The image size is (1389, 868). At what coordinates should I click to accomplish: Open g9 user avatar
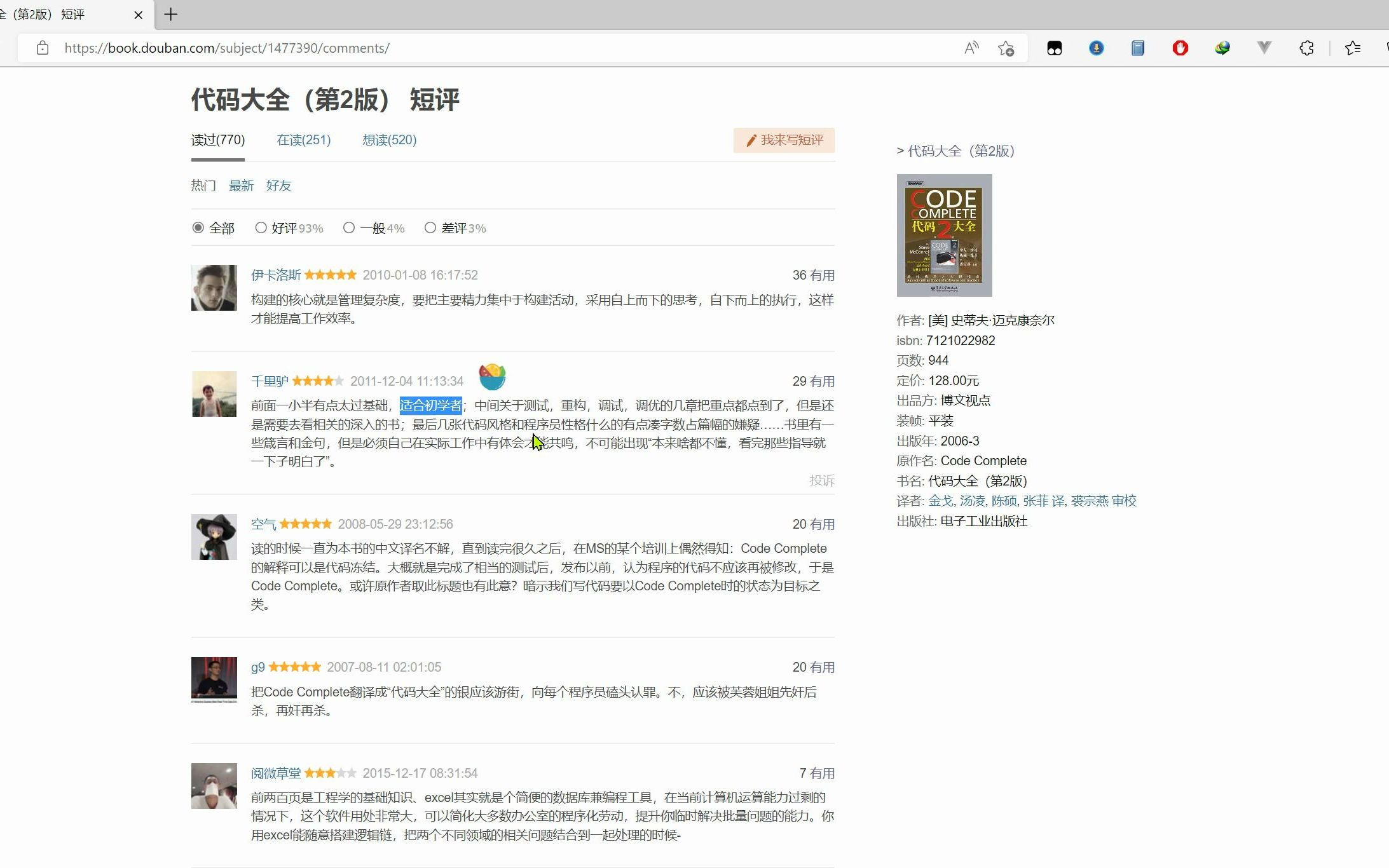tap(214, 680)
